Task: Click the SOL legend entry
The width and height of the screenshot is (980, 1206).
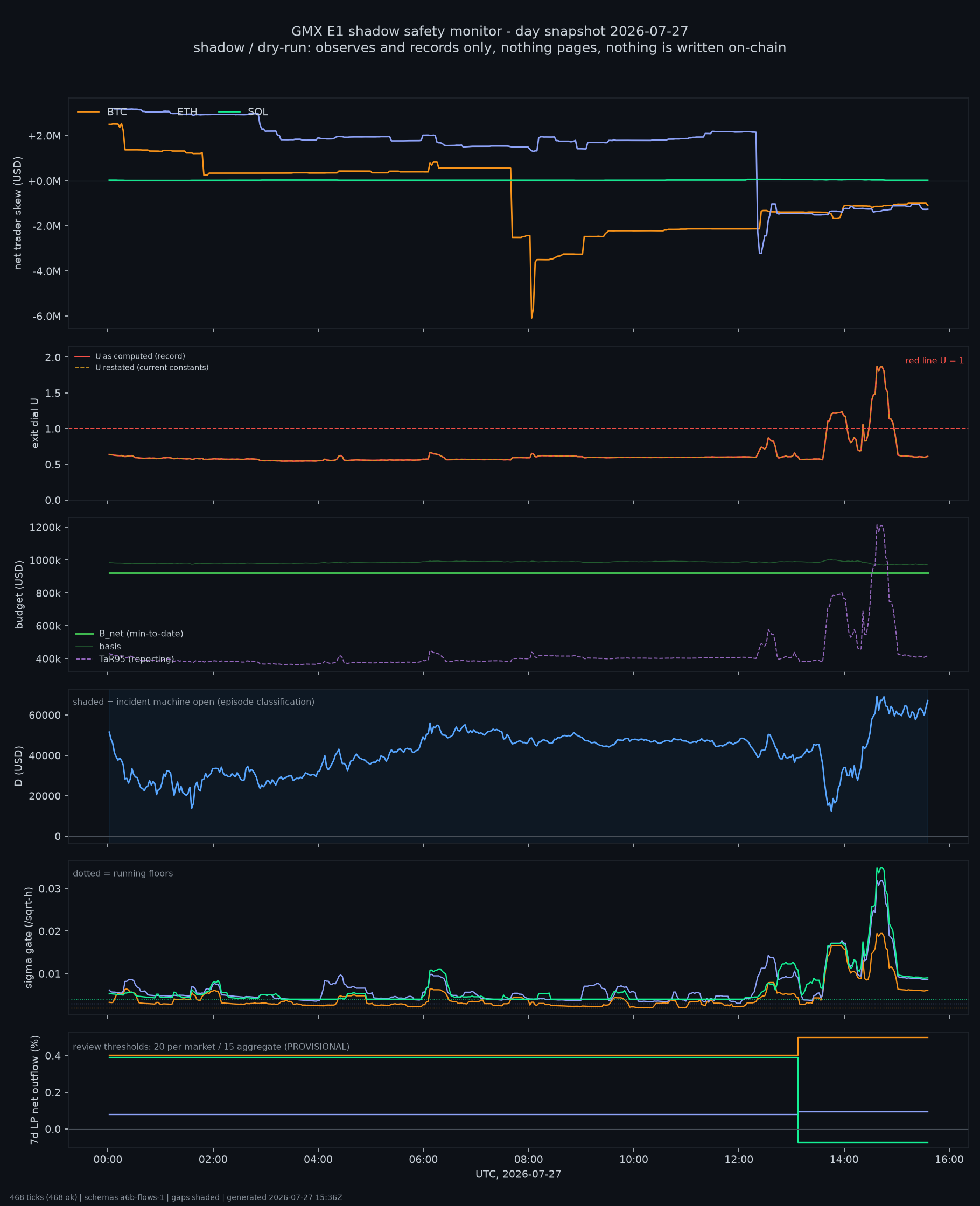Action: coord(243,112)
